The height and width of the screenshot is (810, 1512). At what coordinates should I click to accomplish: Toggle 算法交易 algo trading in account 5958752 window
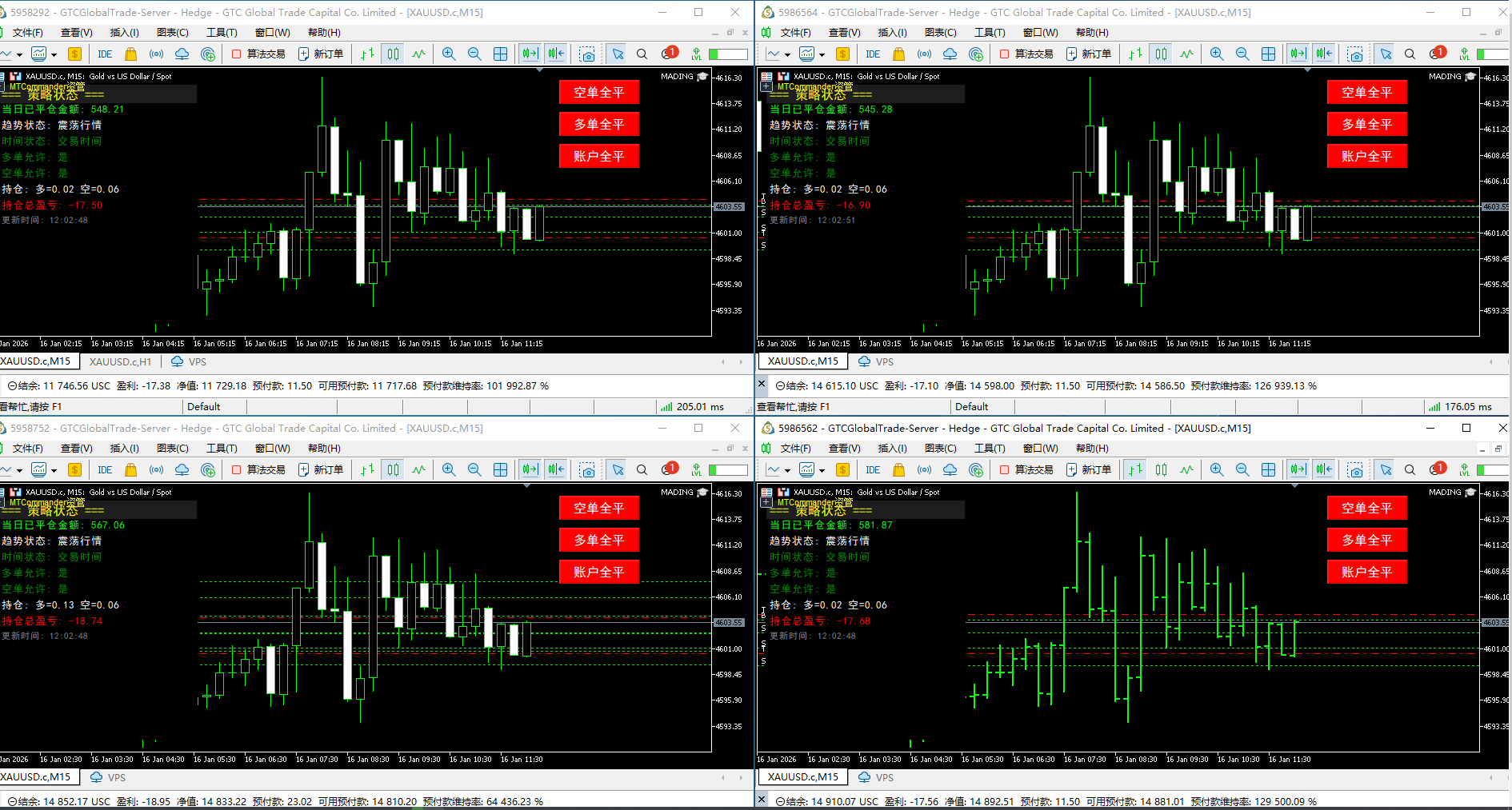click(258, 470)
